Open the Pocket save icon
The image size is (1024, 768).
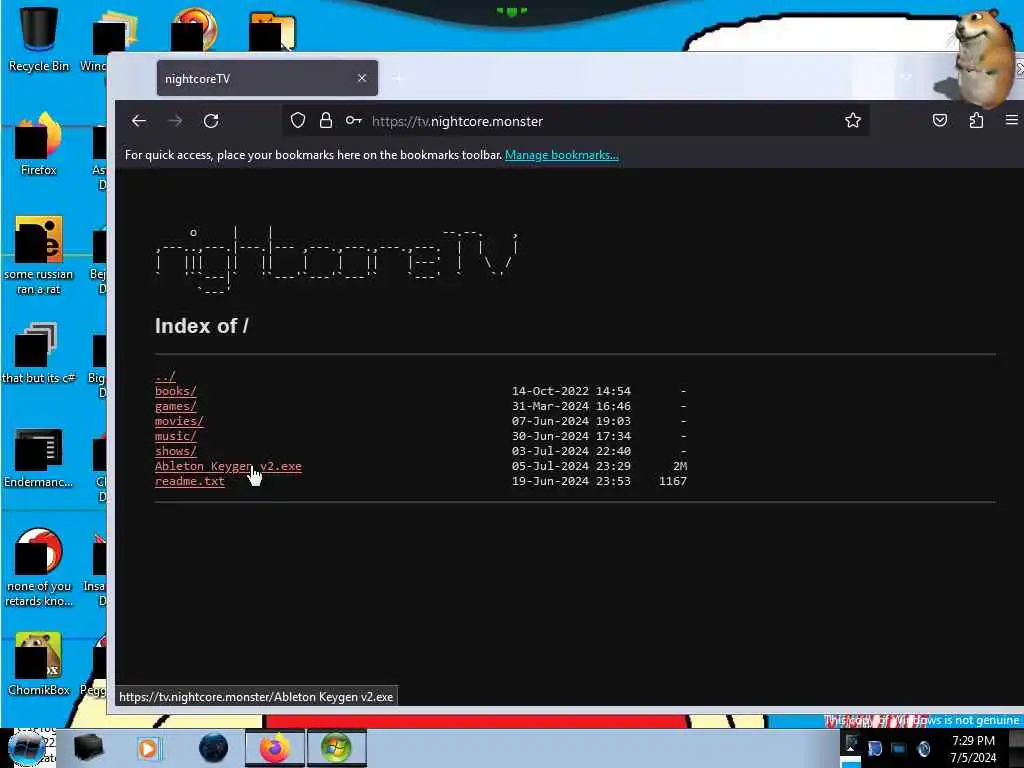coord(940,121)
